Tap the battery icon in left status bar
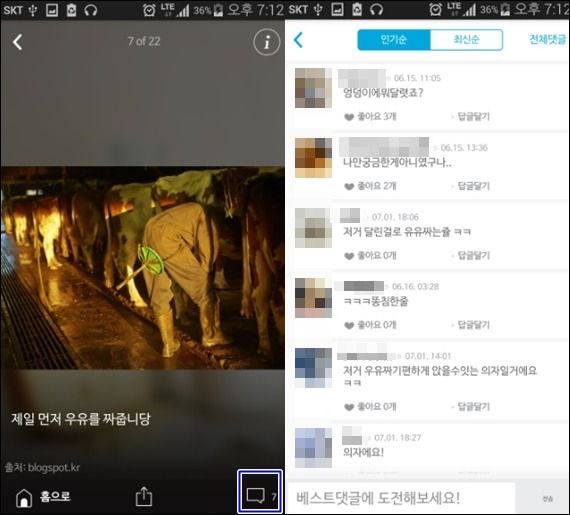This screenshot has width=570, height=515. pos(218,10)
